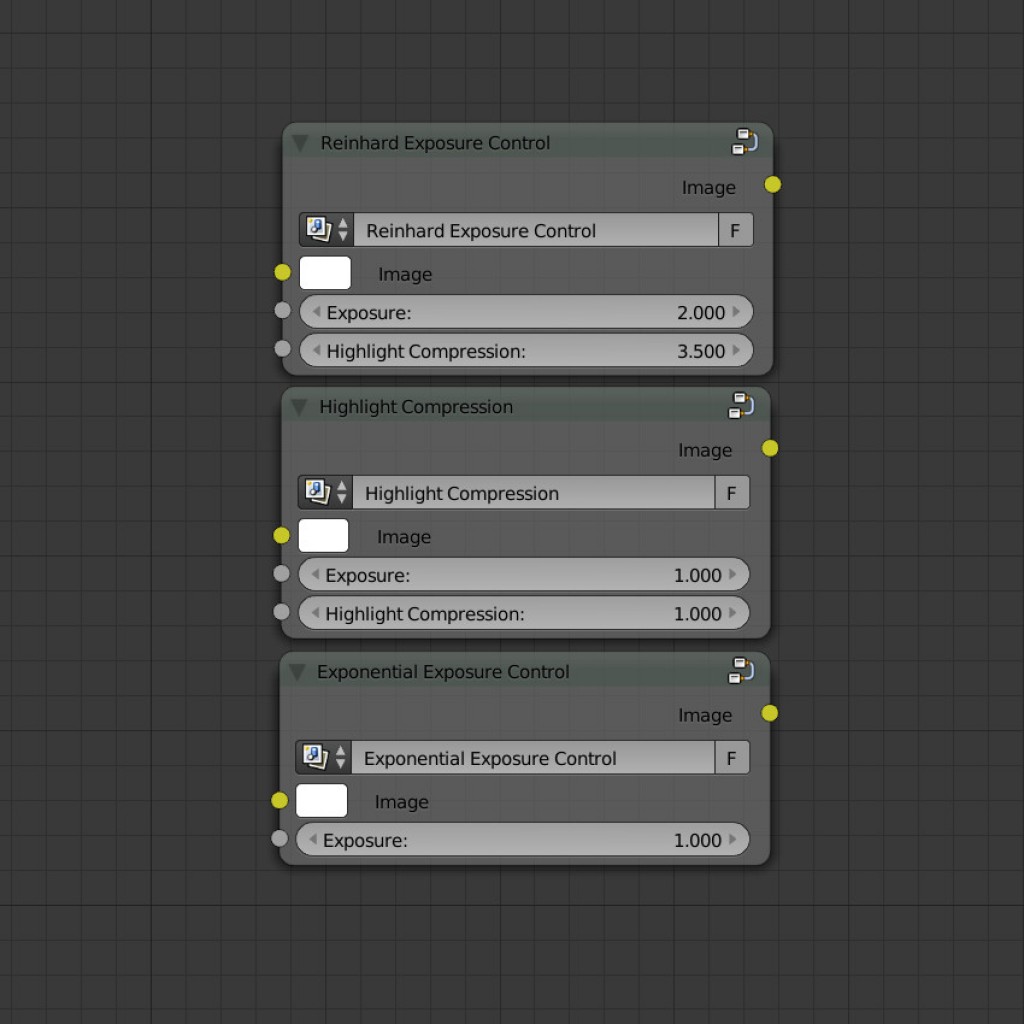The image size is (1024, 1024).
Task: Click the Exposure input socket on Exponential node
Action: tap(279, 839)
